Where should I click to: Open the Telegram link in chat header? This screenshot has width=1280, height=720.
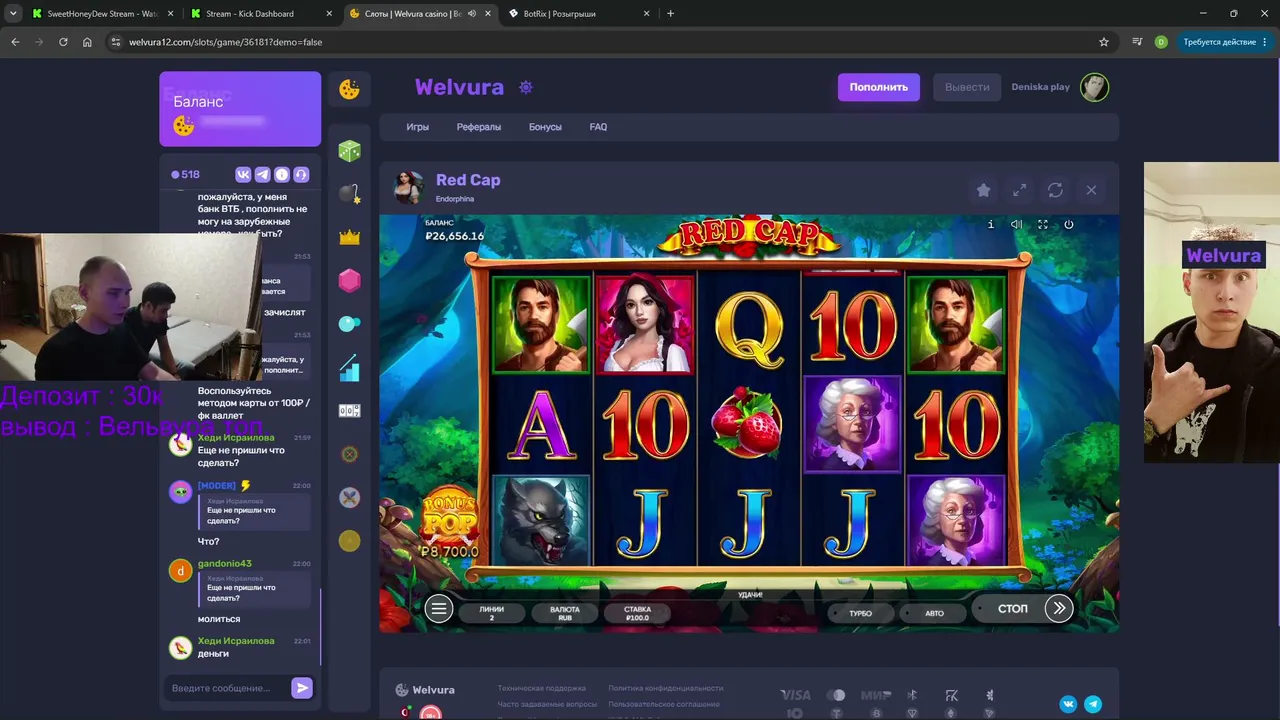point(262,174)
